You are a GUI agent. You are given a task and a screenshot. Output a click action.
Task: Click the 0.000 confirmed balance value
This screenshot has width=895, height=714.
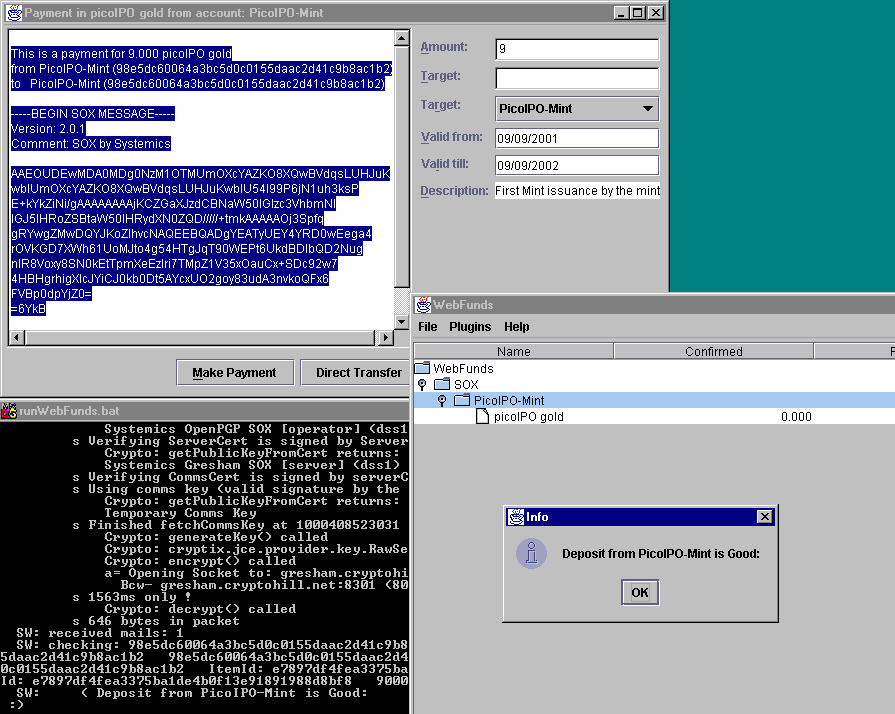click(x=796, y=417)
